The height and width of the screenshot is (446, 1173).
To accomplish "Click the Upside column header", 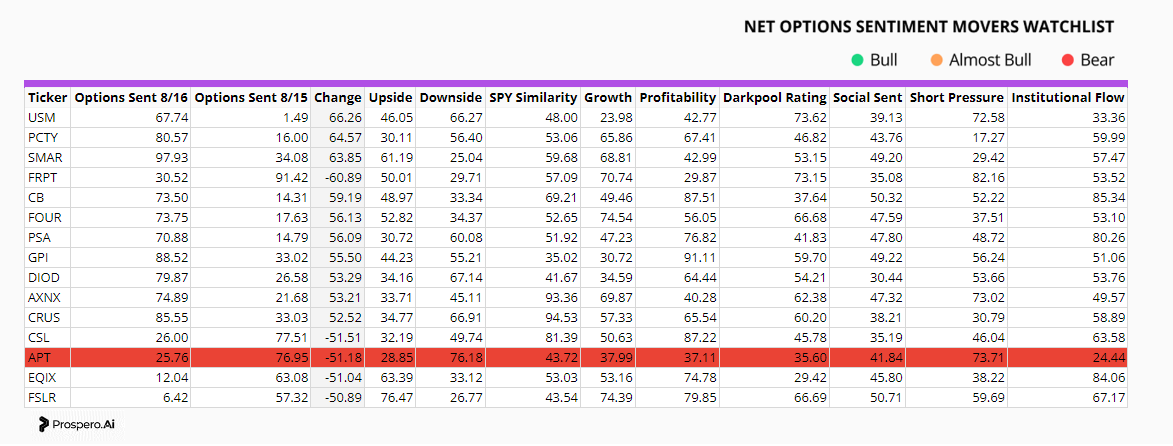I will (x=391, y=98).
